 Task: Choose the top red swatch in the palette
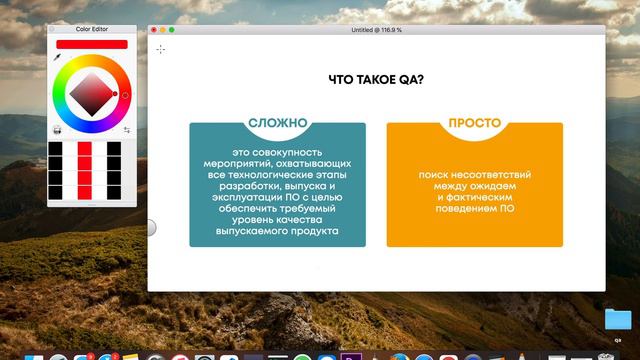coord(84,149)
